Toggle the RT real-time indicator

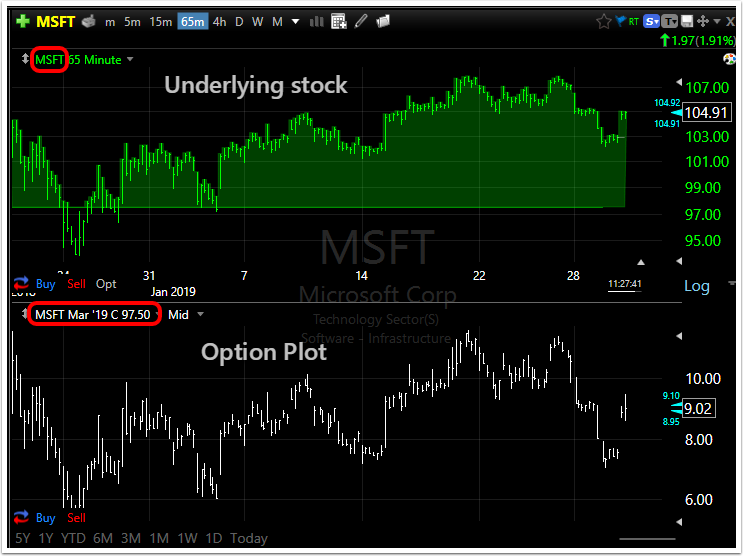pos(634,21)
